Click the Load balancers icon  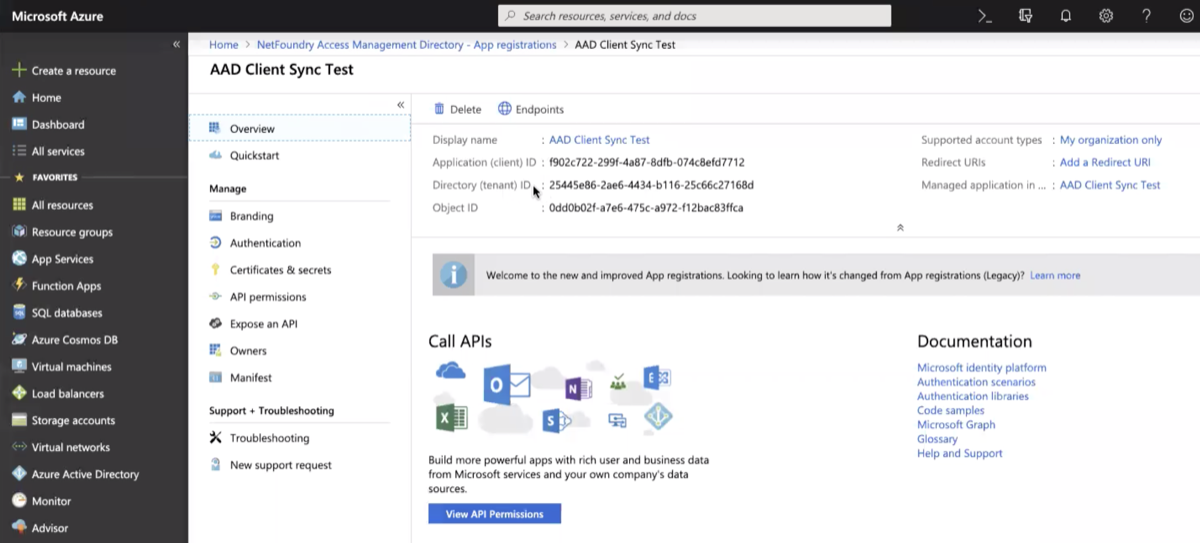click(x=19, y=394)
